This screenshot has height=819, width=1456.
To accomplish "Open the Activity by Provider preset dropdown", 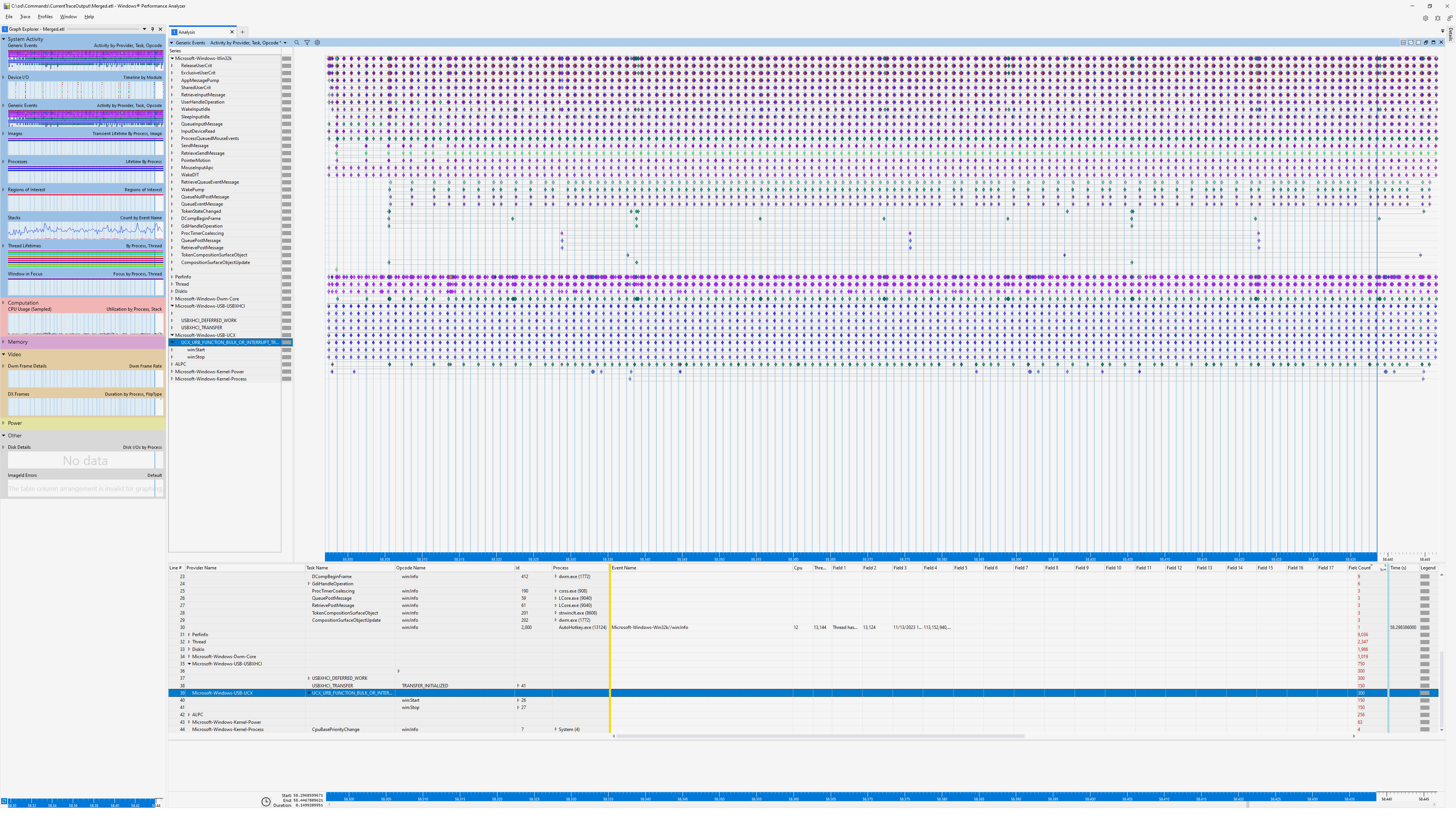I will click(285, 43).
